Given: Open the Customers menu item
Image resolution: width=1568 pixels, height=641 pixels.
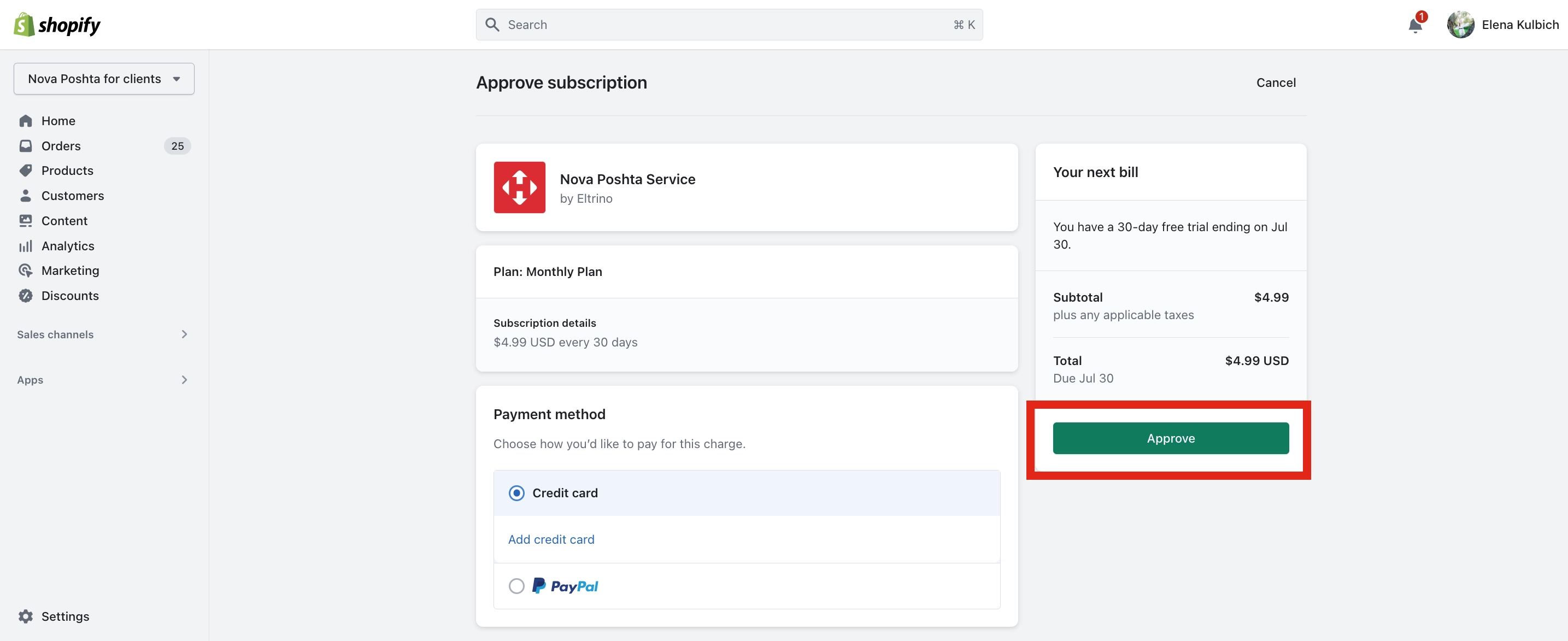Looking at the screenshot, I should [73, 196].
